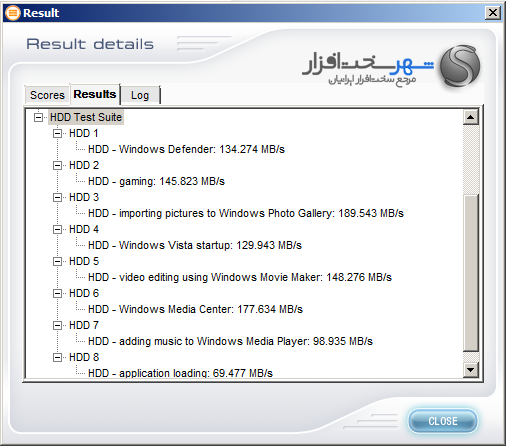This screenshot has height=446, width=506.
Task: Click the scrollbar up arrow
Action: point(471,117)
